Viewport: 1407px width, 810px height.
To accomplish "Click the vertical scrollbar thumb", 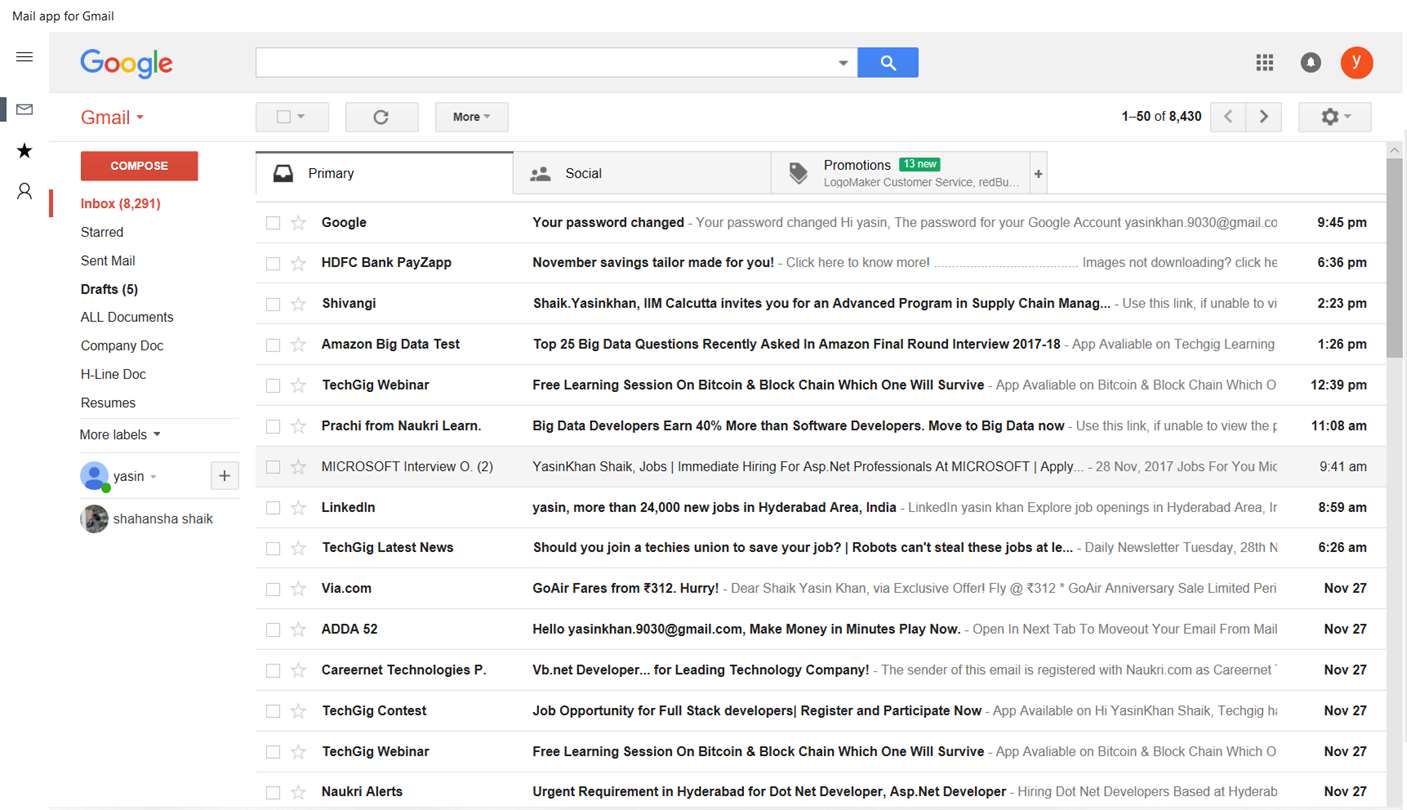I will pyautogui.click(x=1395, y=258).
